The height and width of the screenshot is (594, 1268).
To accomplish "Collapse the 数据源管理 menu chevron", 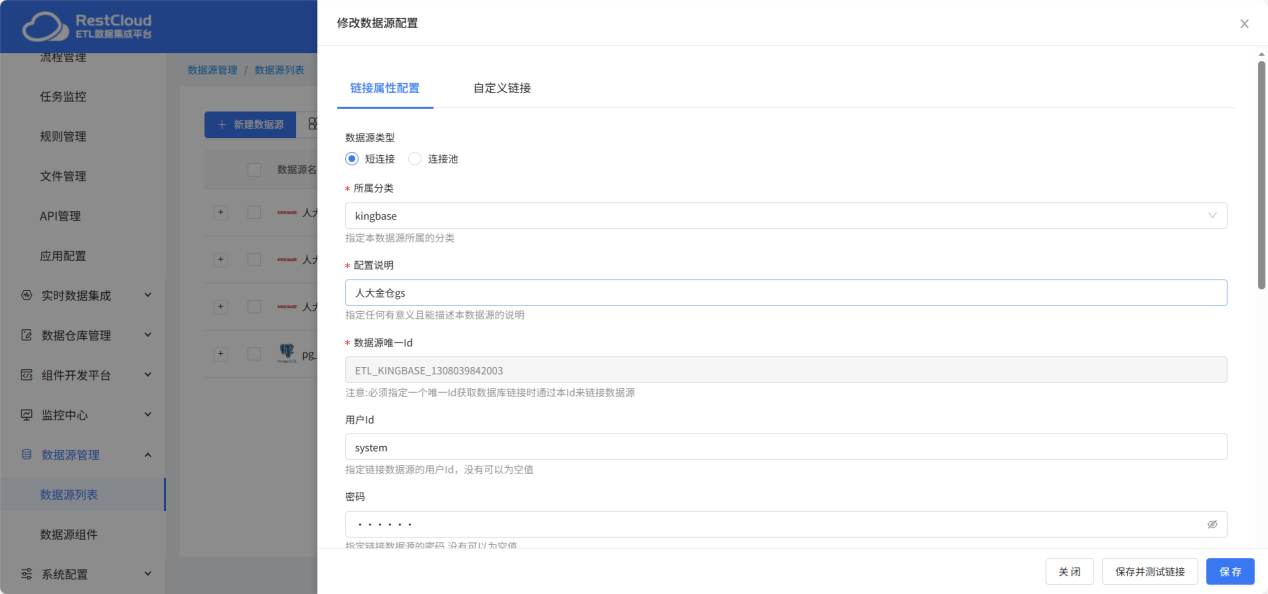I will click(x=148, y=455).
